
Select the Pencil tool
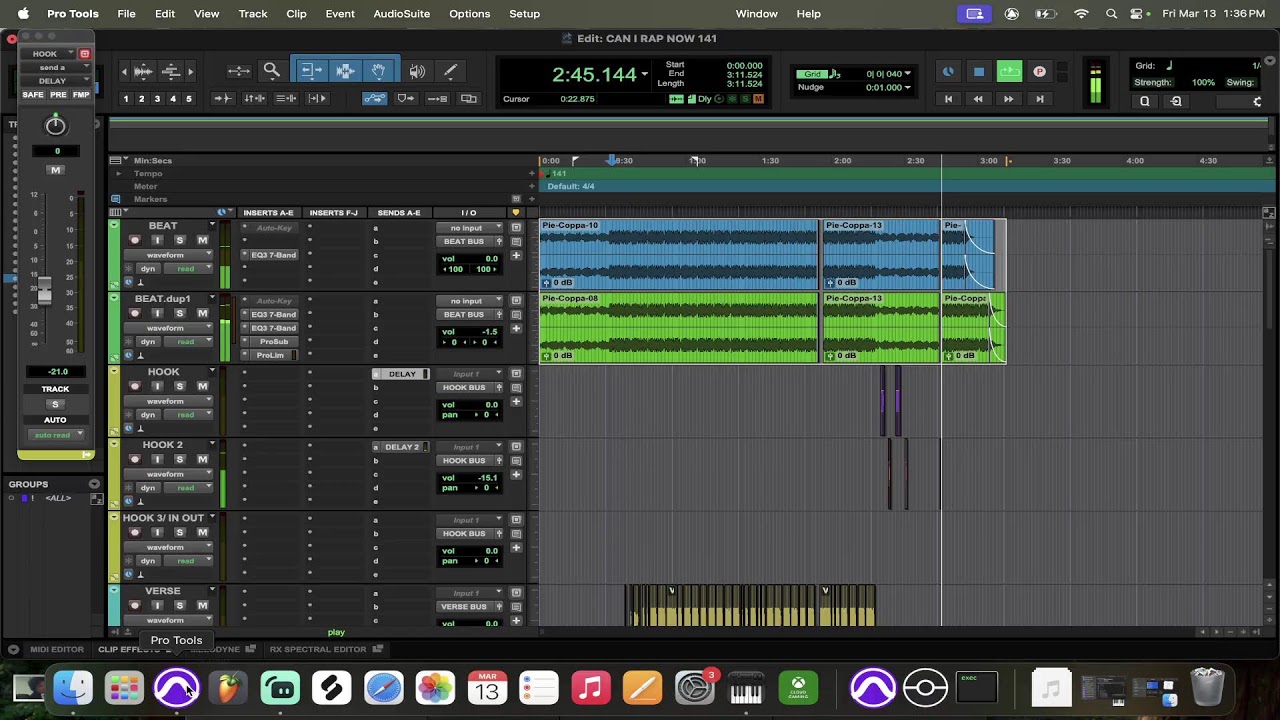pyautogui.click(x=451, y=71)
